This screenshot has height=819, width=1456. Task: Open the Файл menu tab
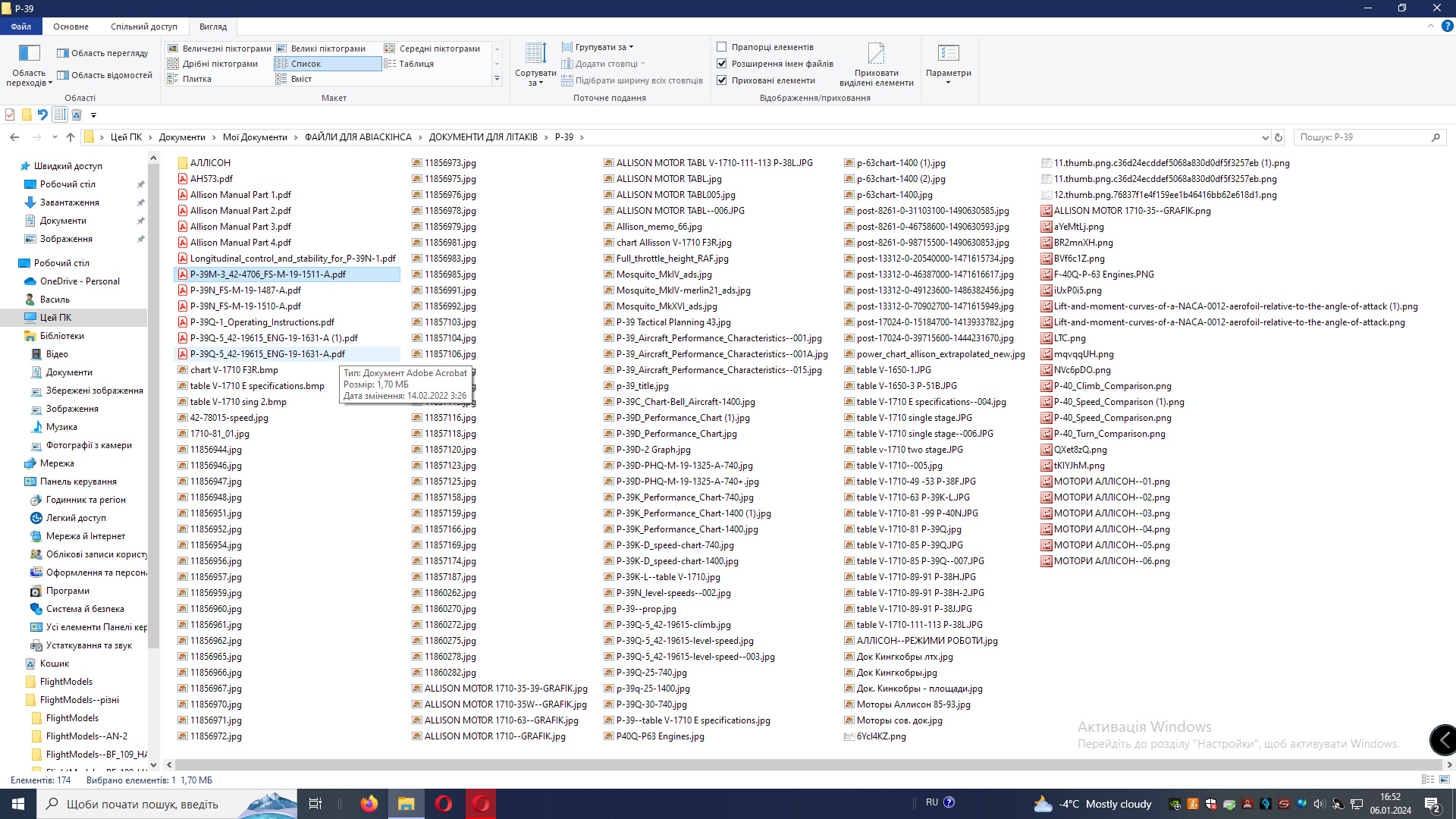tap(20, 27)
